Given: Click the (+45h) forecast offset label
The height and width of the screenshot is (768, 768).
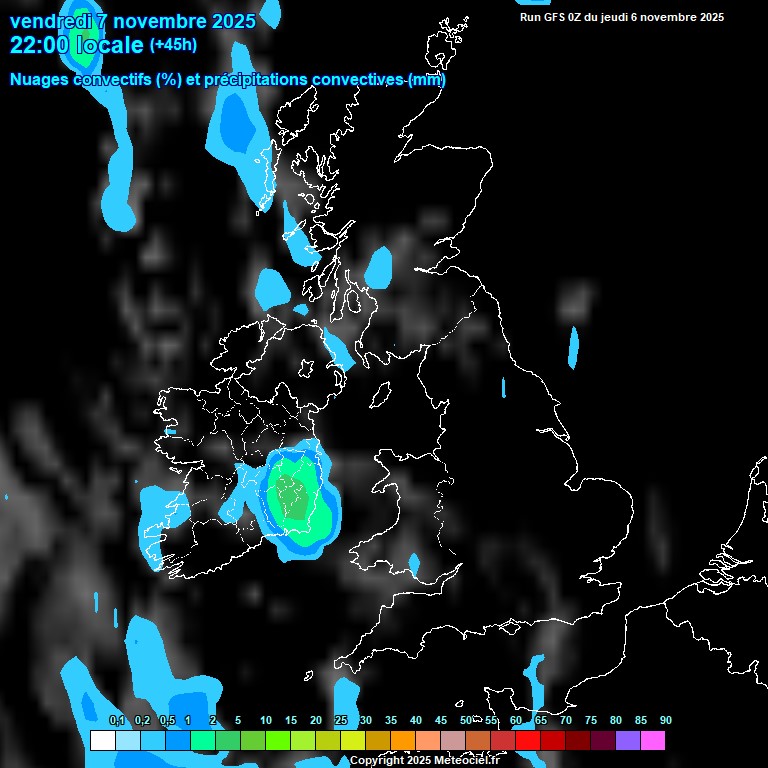Looking at the screenshot, I should coord(173,45).
